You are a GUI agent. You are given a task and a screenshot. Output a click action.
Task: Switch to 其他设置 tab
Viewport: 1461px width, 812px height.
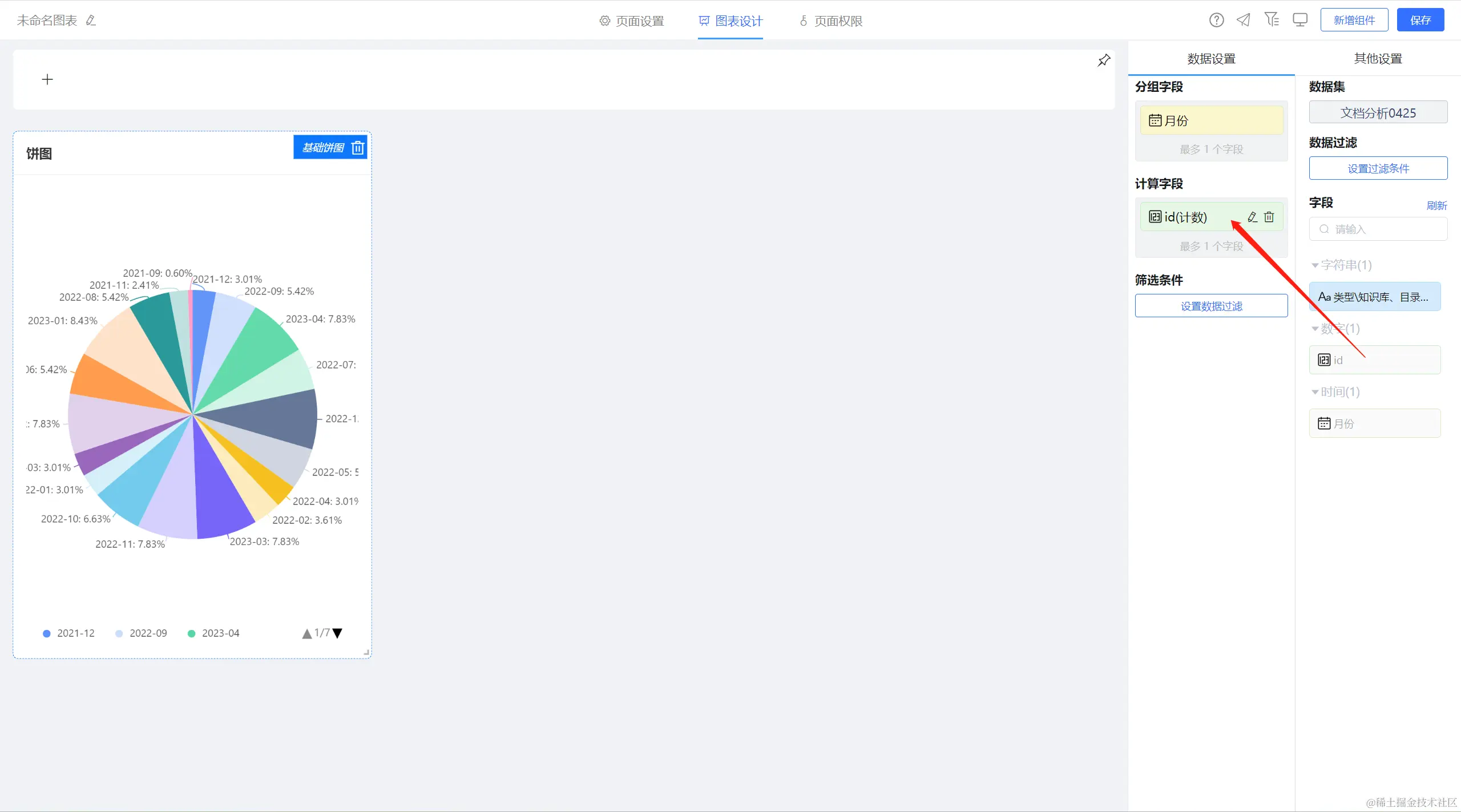tap(1378, 59)
